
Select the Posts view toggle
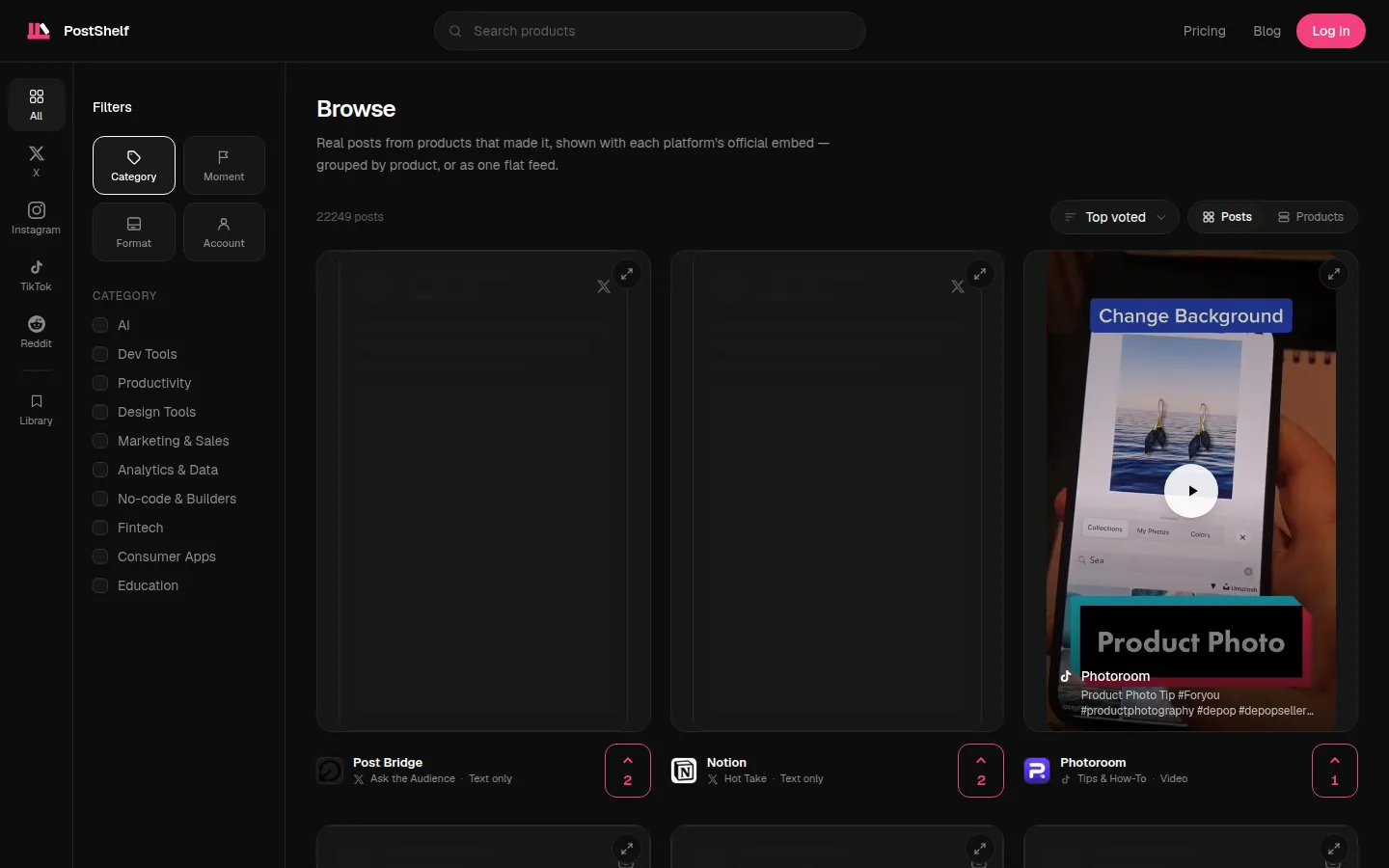pyautogui.click(x=1227, y=217)
